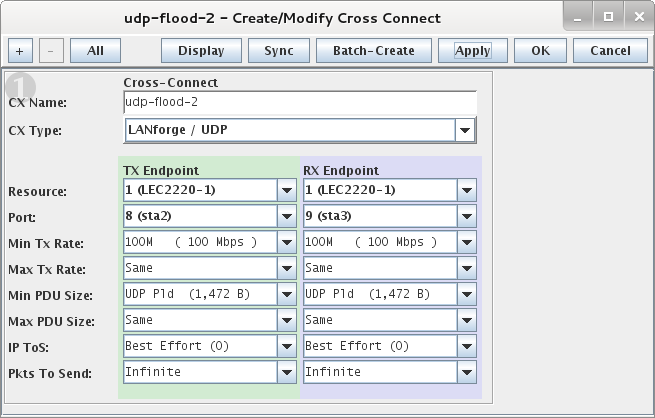Click the All button

pos(95,50)
